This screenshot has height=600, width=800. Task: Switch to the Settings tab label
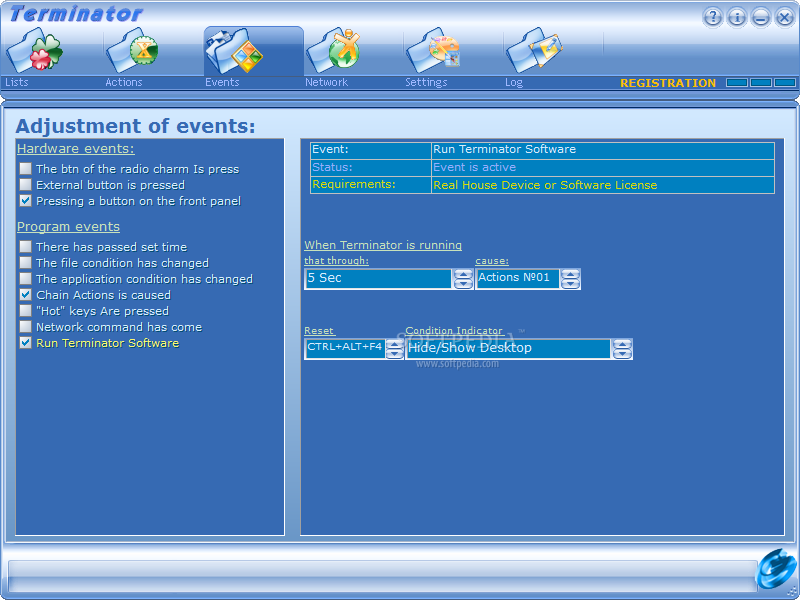click(x=426, y=82)
